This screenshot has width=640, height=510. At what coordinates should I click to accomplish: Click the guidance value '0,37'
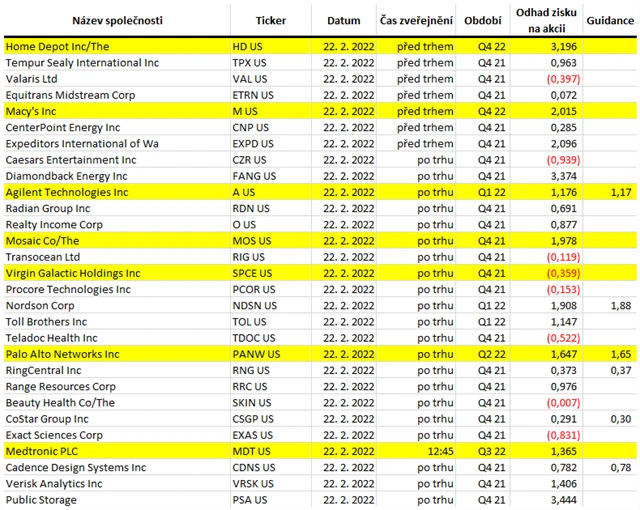coord(621,370)
